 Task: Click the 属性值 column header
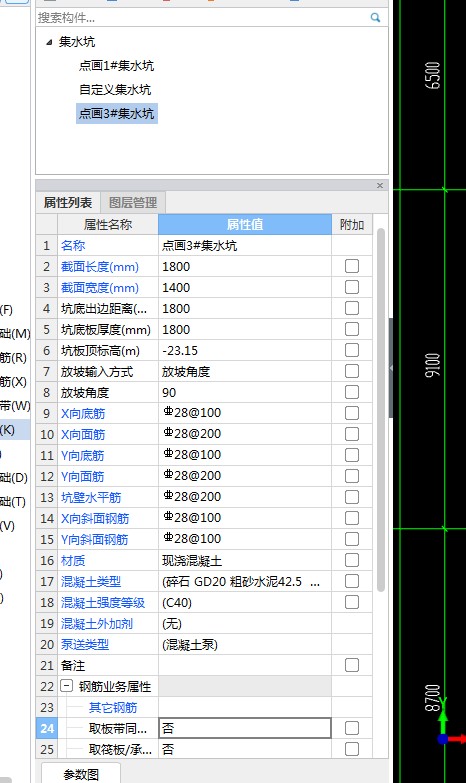pyautogui.click(x=245, y=224)
